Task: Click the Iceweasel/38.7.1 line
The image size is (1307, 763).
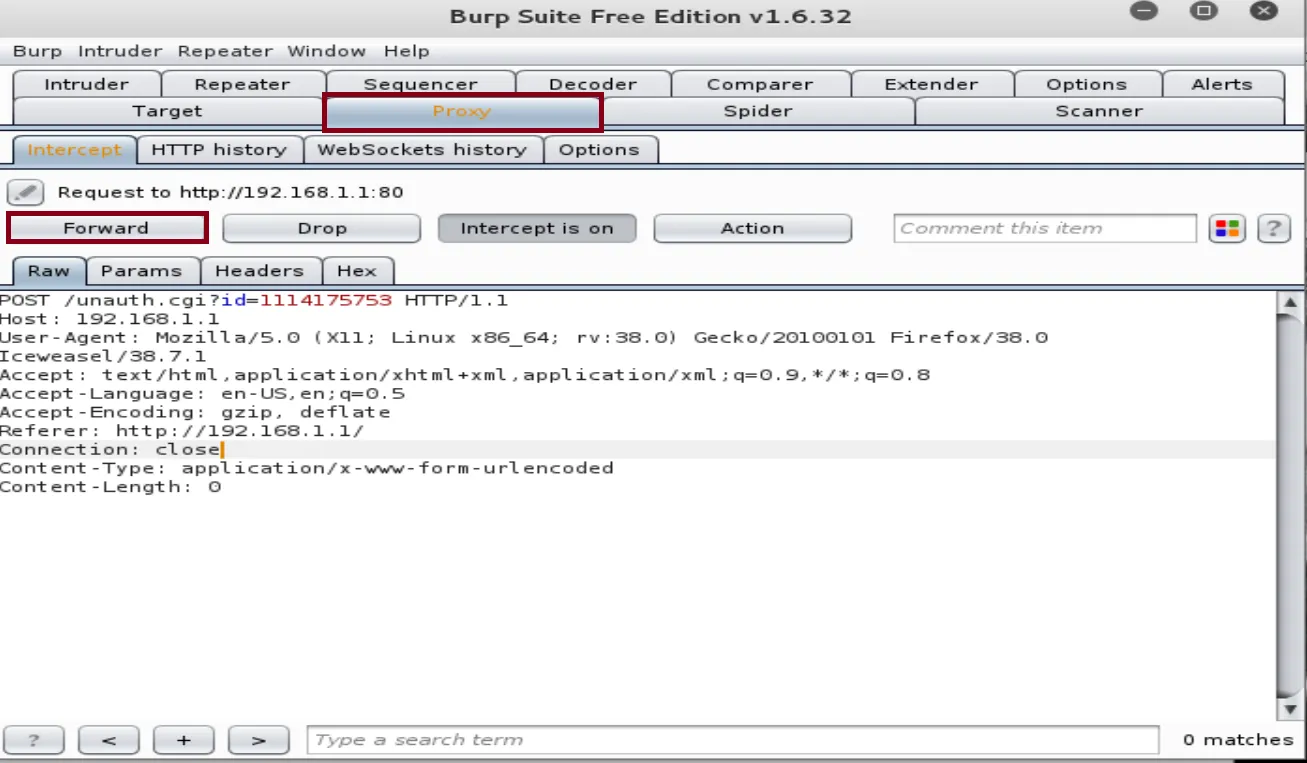Action: tap(104, 356)
